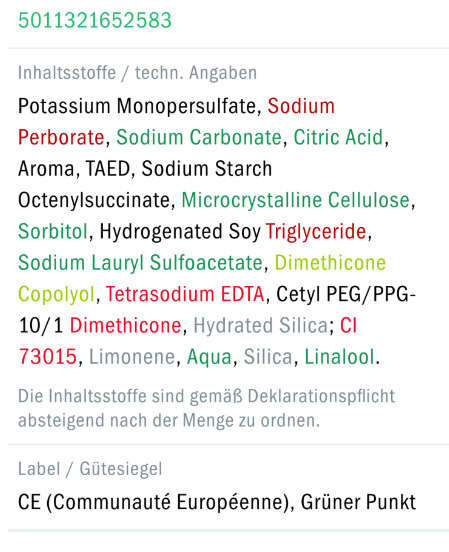The image size is (449, 552).
Task: Click the Sodium Perborate ingredient link
Action: point(301,106)
